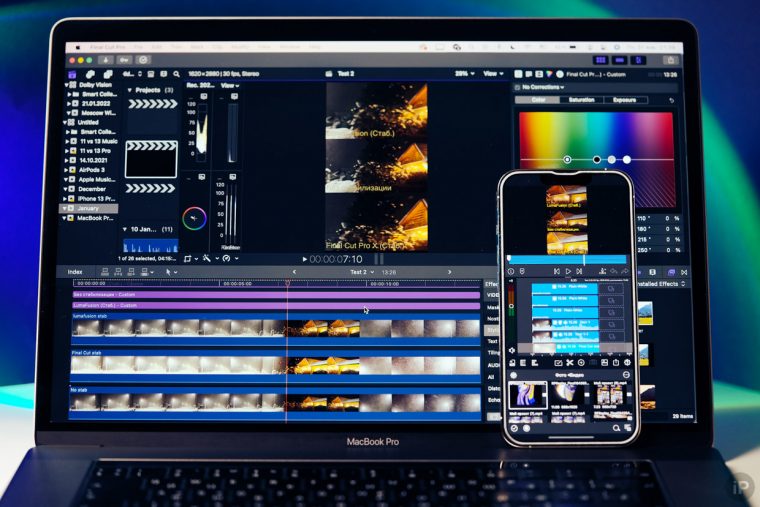
Task: Open the No Corrections dropdown
Action: [543, 88]
